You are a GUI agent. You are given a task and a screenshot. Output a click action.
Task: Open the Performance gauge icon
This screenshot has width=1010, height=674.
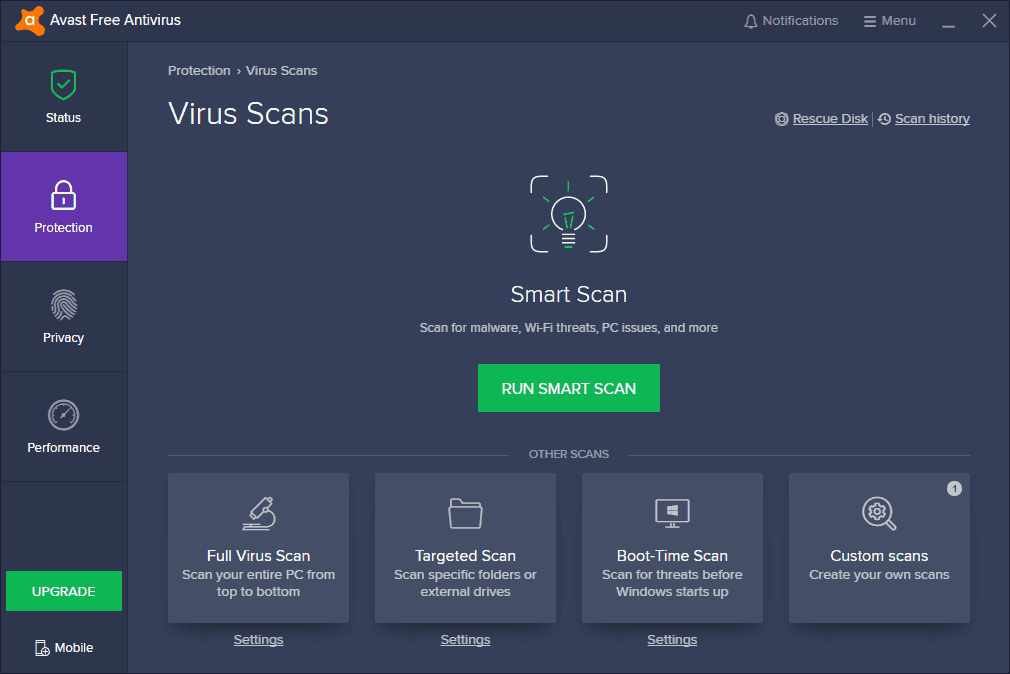63,415
